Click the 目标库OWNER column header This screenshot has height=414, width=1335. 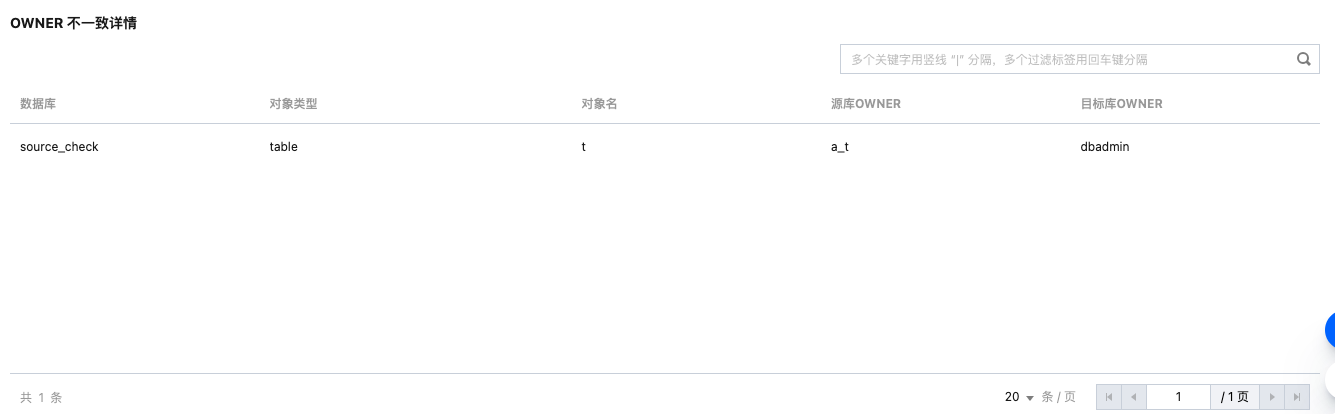point(1122,104)
